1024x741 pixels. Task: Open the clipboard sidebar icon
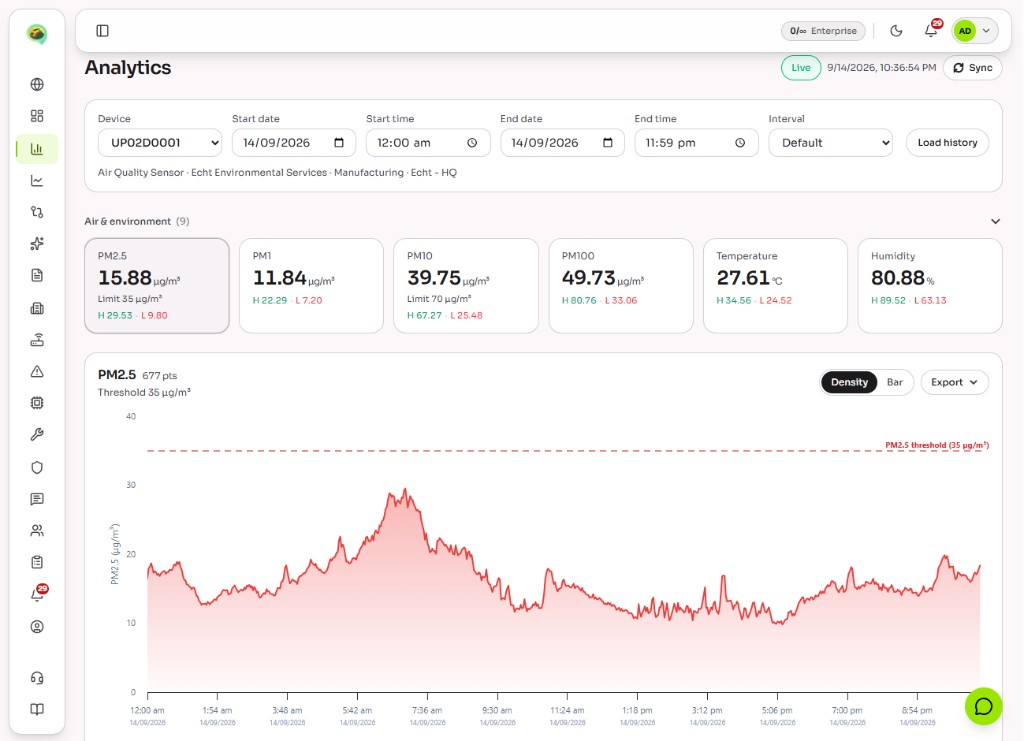pyautogui.click(x=37, y=562)
